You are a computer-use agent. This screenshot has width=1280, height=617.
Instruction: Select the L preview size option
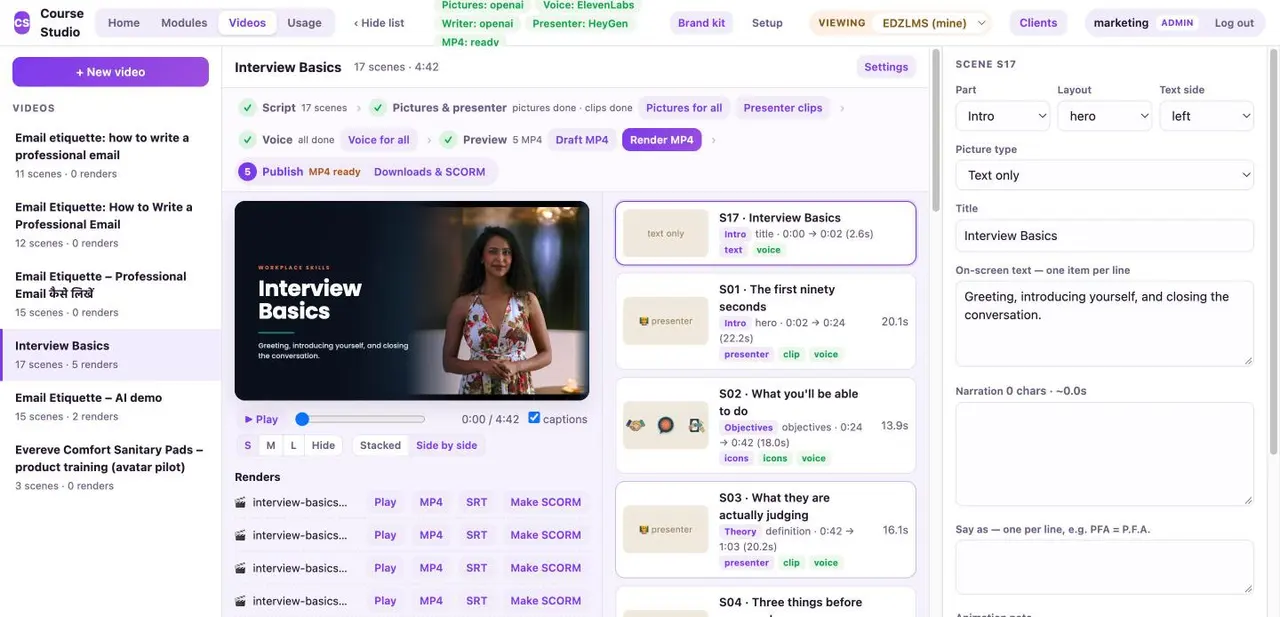(294, 446)
